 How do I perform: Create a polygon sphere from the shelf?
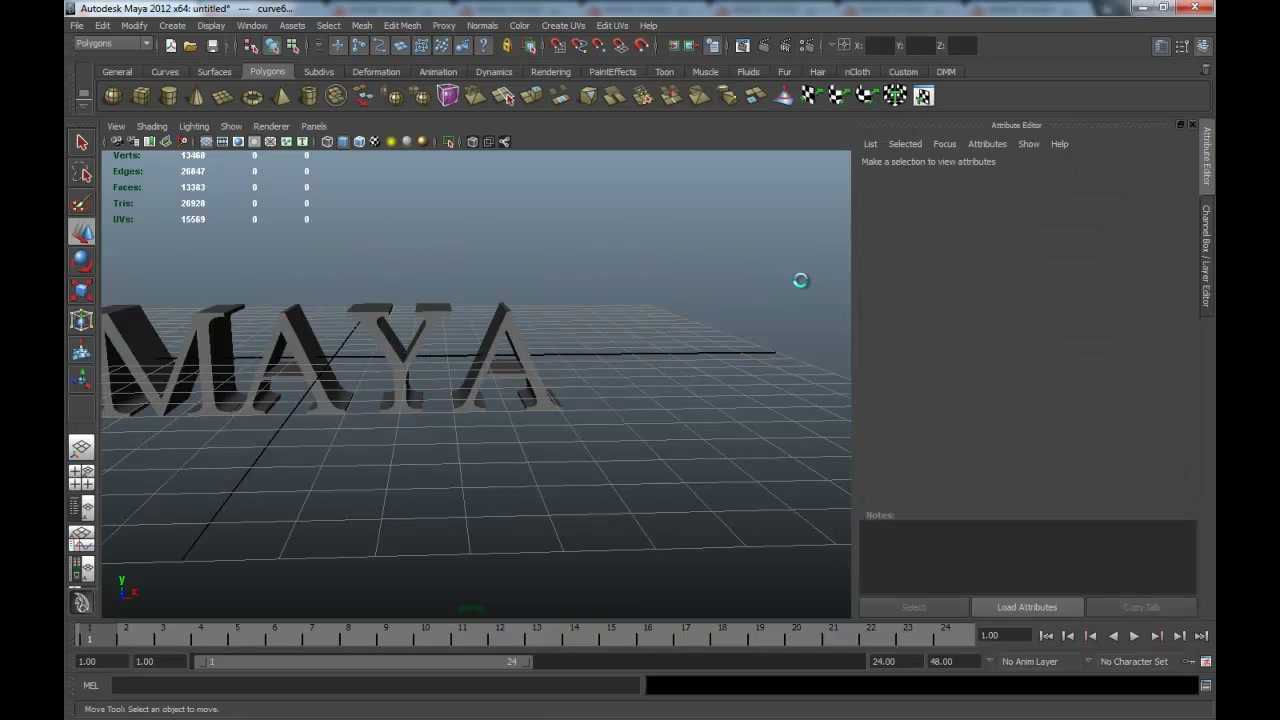click(x=113, y=96)
